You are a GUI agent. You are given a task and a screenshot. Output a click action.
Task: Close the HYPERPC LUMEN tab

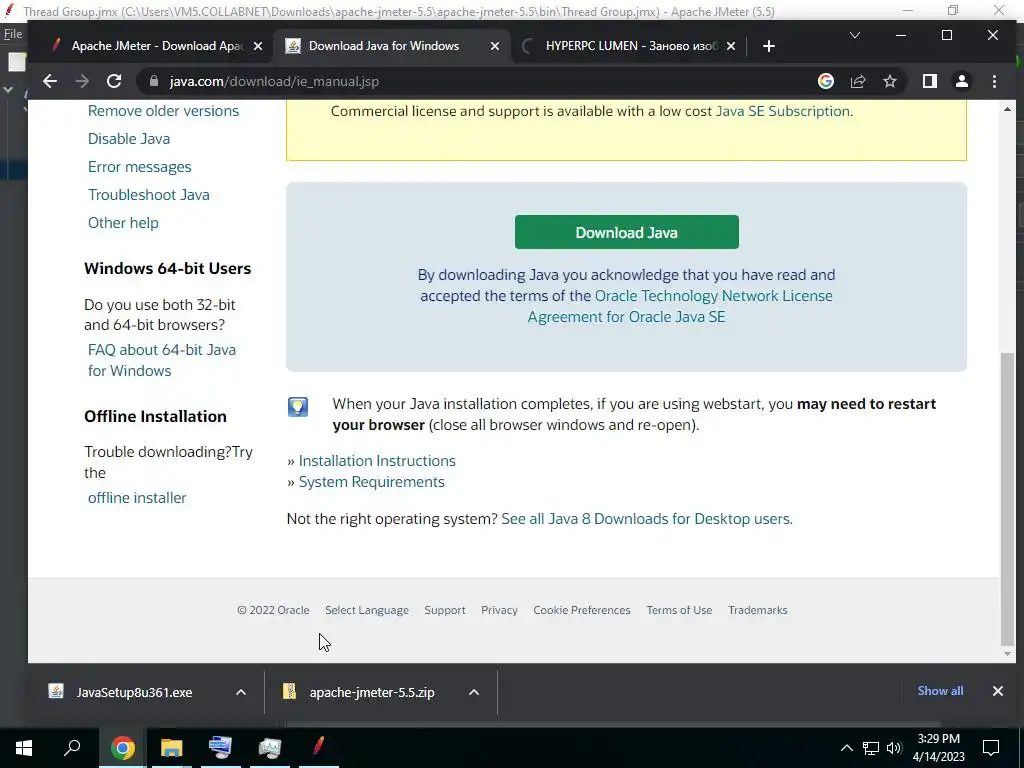tap(731, 46)
